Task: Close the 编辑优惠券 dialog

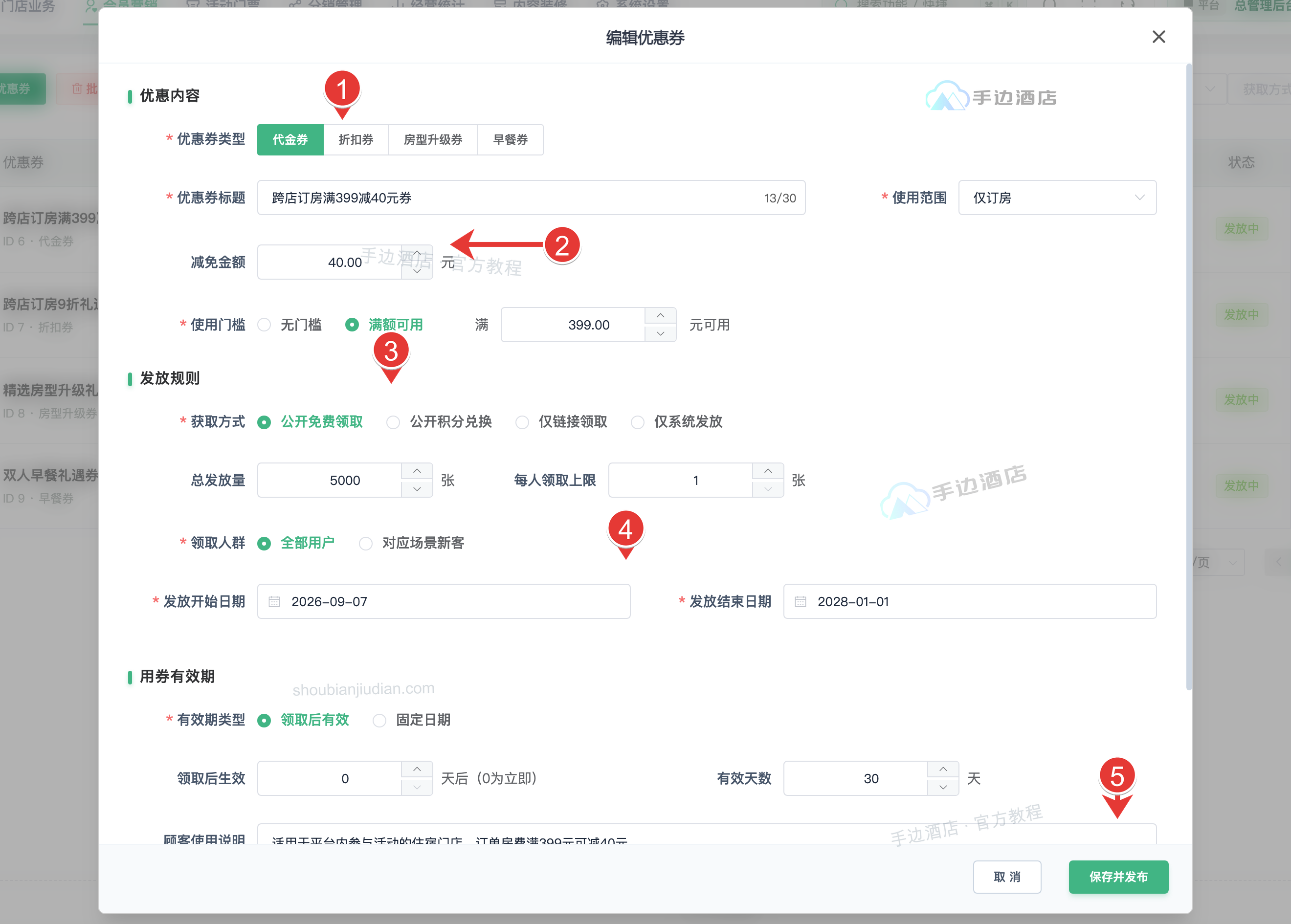Action: coord(1158,37)
